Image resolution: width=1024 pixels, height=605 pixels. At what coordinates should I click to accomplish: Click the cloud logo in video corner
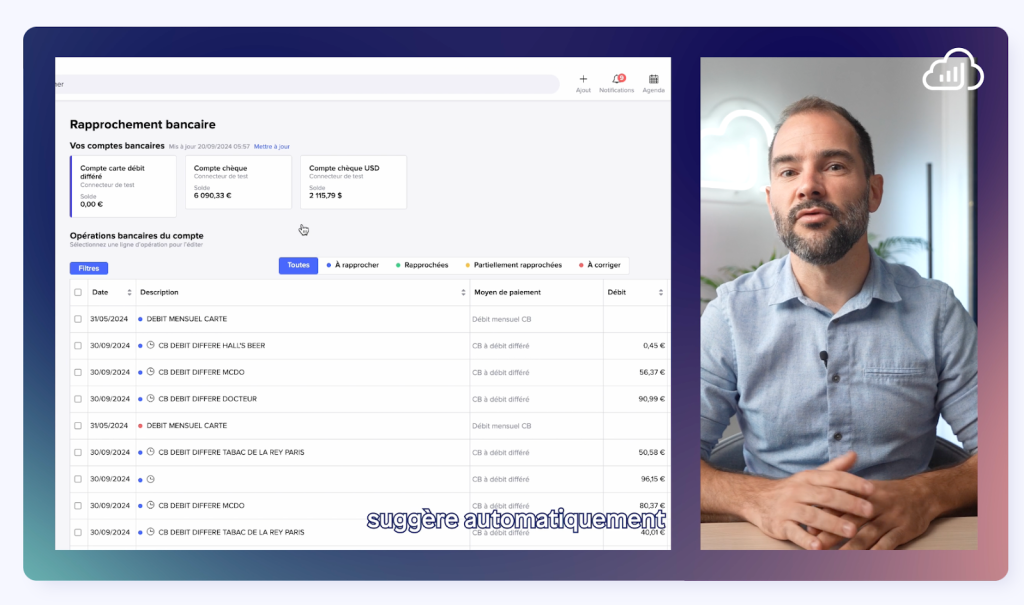(x=952, y=71)
